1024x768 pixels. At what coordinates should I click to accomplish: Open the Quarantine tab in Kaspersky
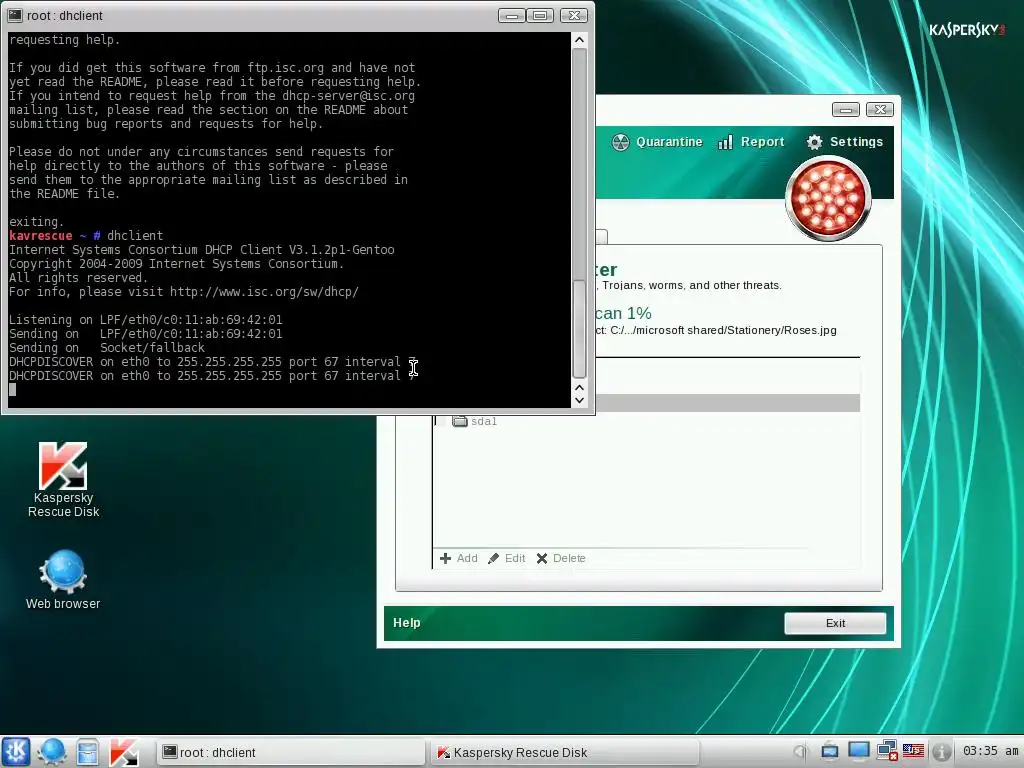pos(657,142)
